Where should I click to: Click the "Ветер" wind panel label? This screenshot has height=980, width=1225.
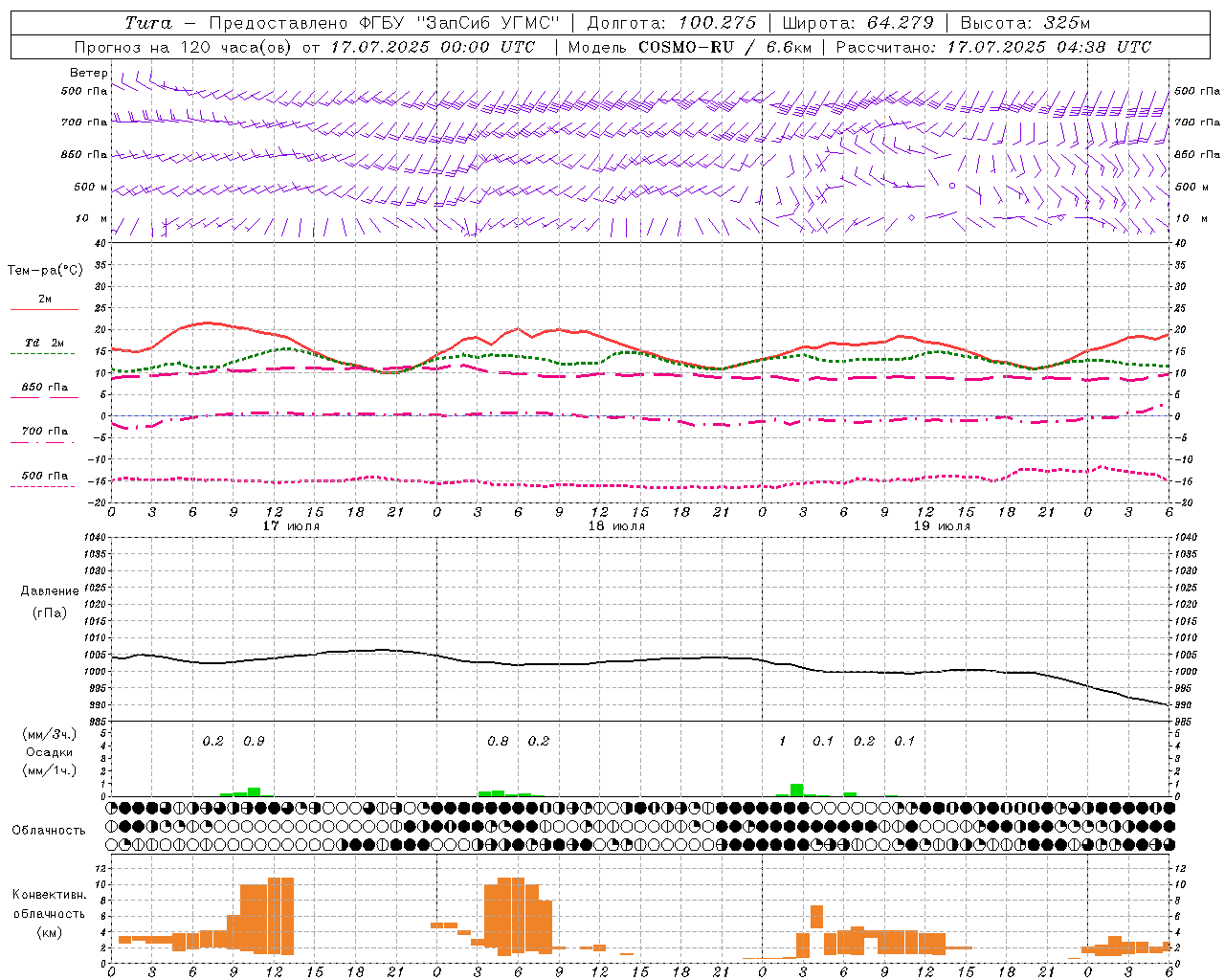tap(88, 73)
